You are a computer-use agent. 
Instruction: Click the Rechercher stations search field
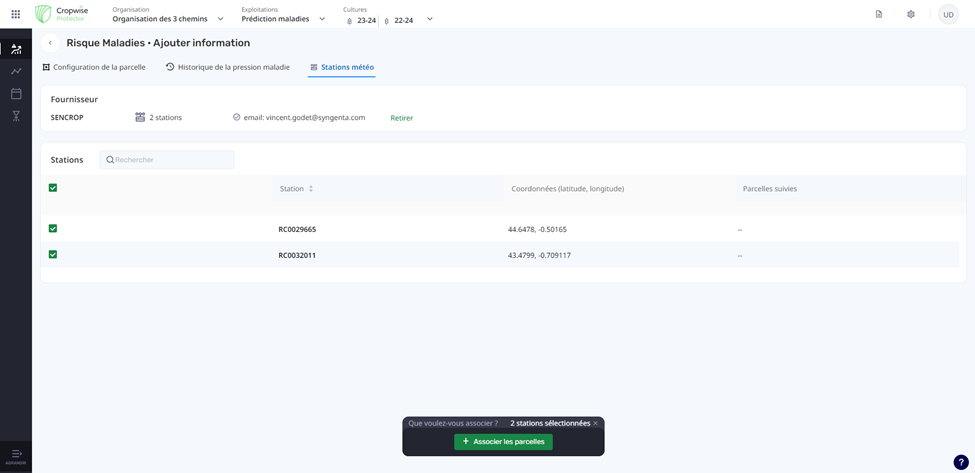[167, 160]
